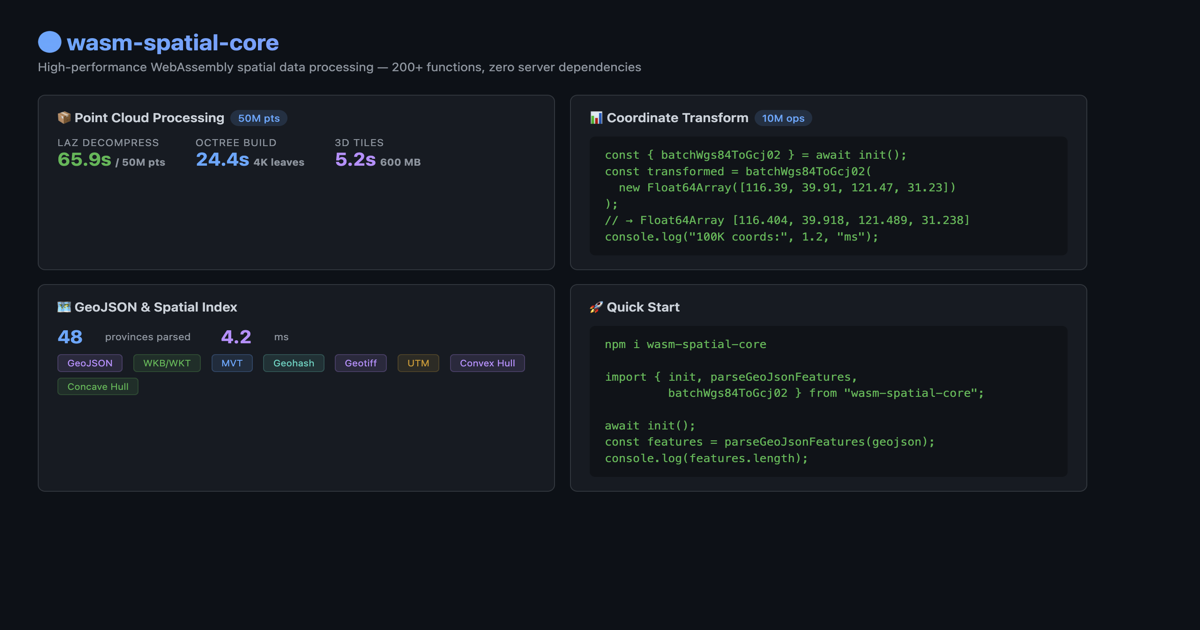This screenshot has height=630, width=1200.
Task: Click the LAZ DECOMPRESS label
Action: point(108,143)
